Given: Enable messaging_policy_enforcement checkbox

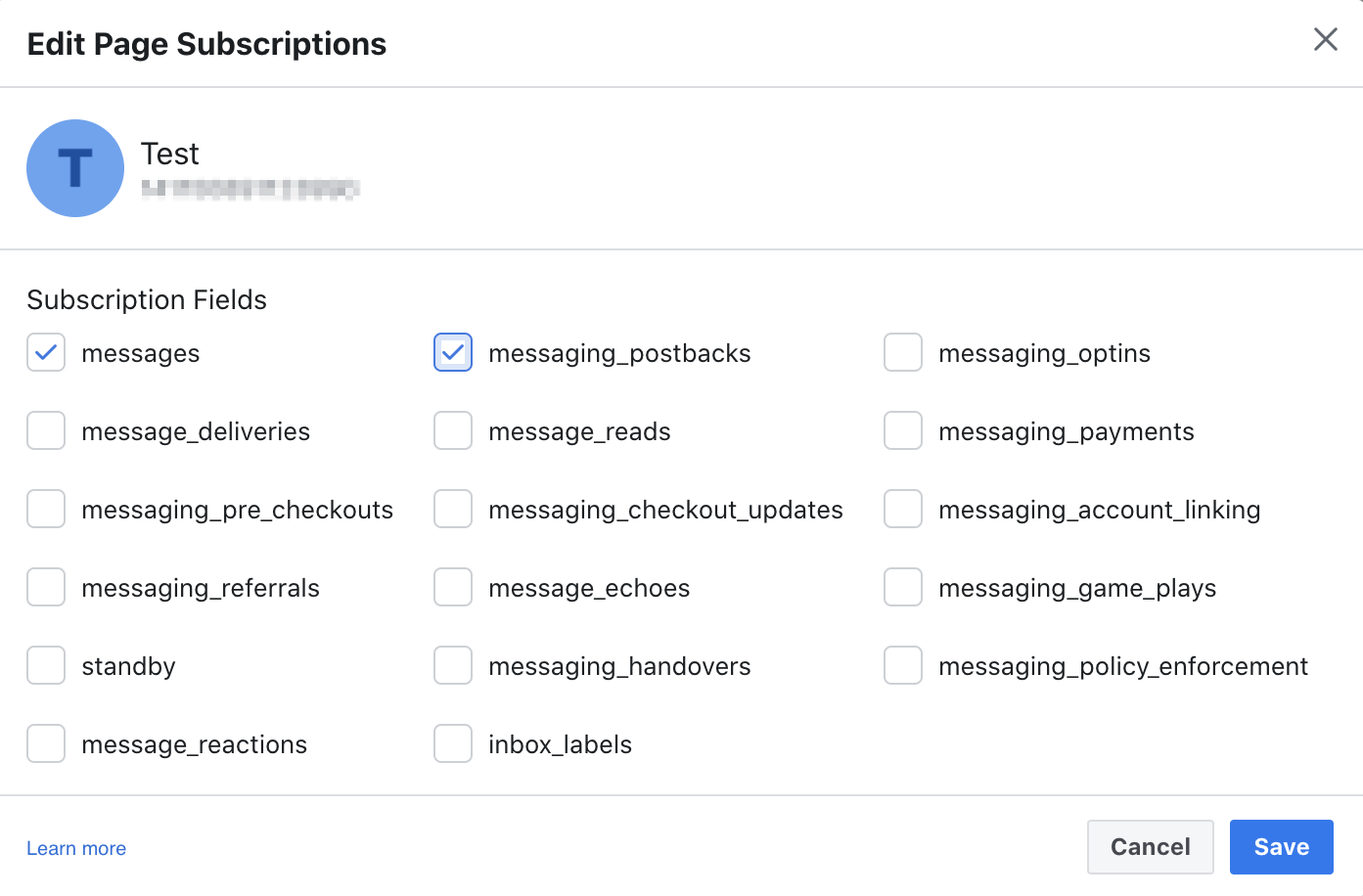Looking at the screenshot, I should 903,666.
